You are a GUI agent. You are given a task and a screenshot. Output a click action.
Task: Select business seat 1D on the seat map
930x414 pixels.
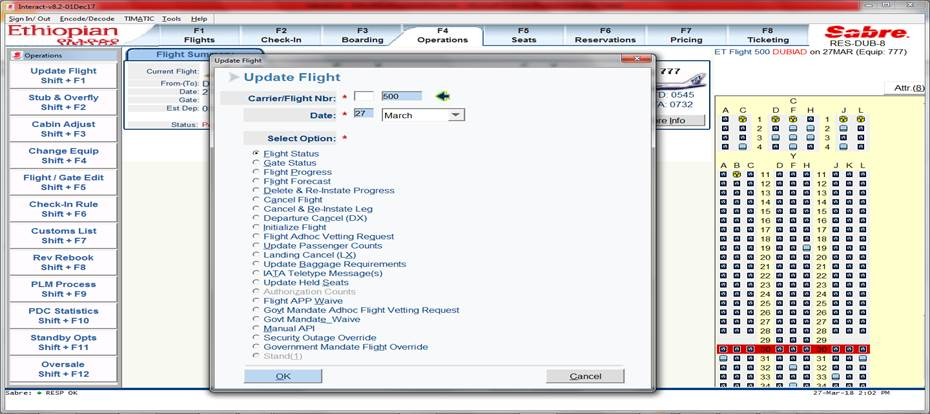tap(775, 119)
